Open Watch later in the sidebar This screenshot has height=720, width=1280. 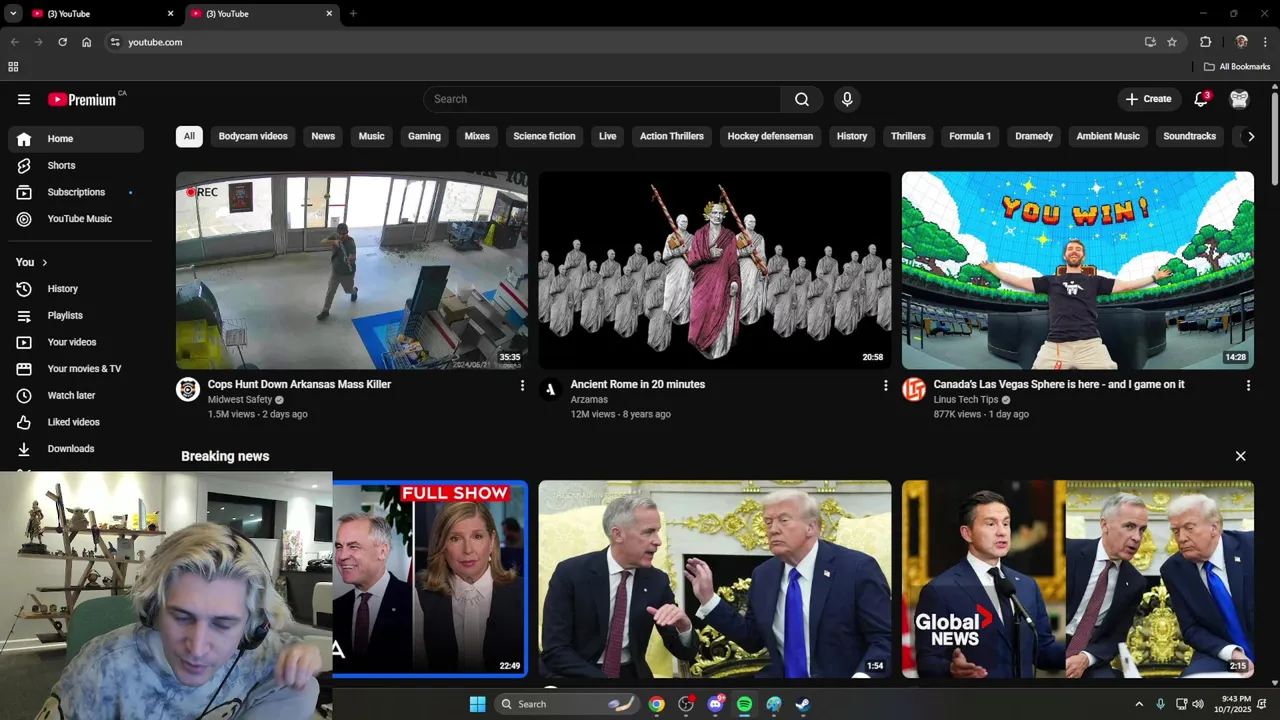tap(76, 396)
